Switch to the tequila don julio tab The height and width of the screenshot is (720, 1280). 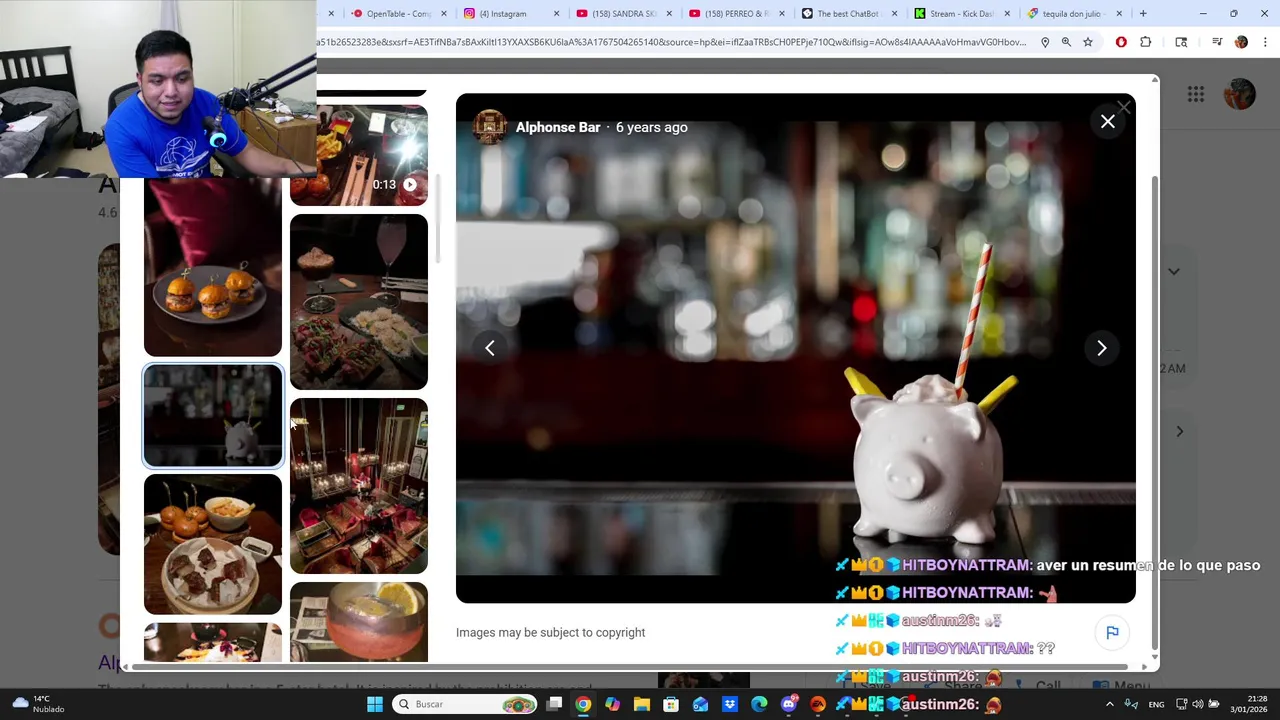1072,14
